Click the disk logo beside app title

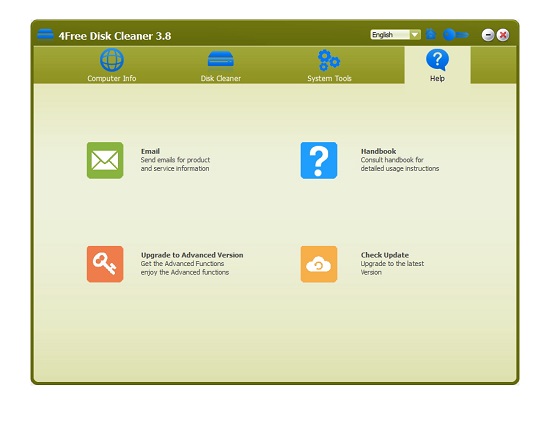[45, 35]
